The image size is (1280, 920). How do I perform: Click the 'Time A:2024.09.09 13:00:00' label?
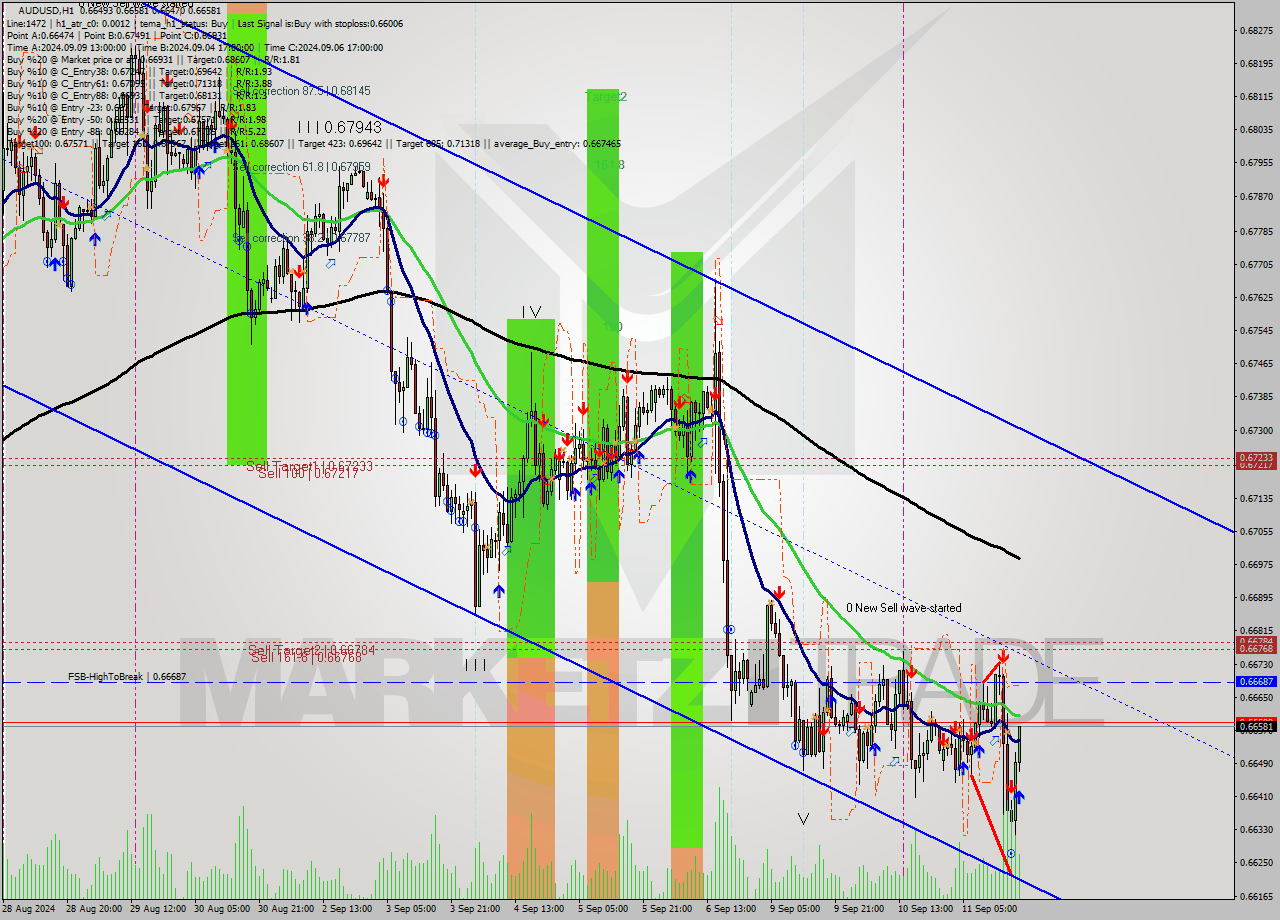tap(66, 47)
